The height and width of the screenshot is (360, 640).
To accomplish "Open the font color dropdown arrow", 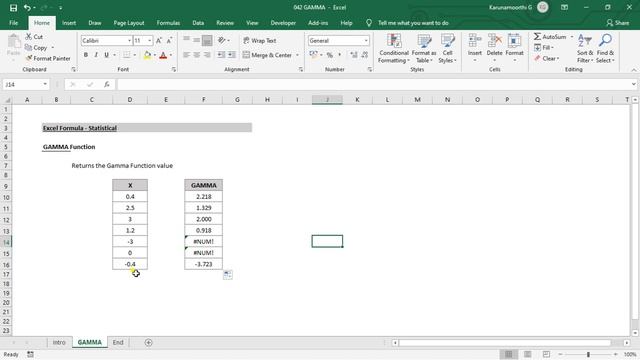I will (171, 55).
